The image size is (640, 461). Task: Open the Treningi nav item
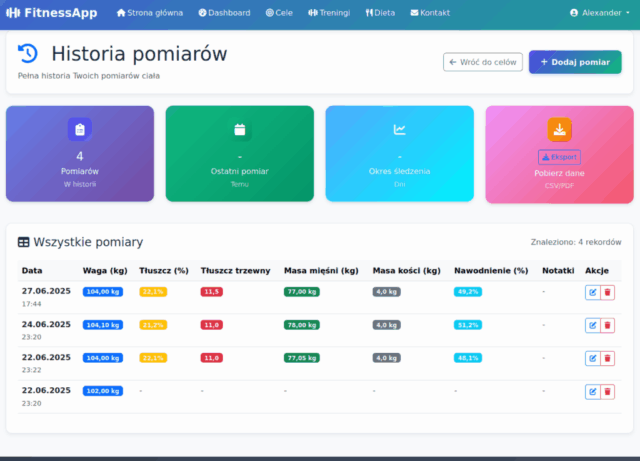pos(329,13)
